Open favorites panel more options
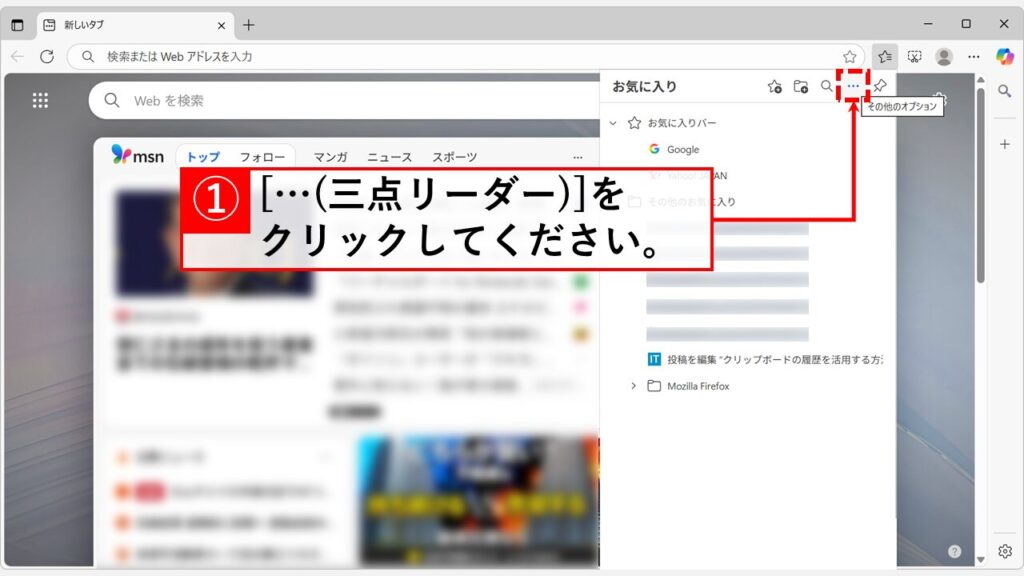Screen dimensions: 1024x576 [853, 86]
